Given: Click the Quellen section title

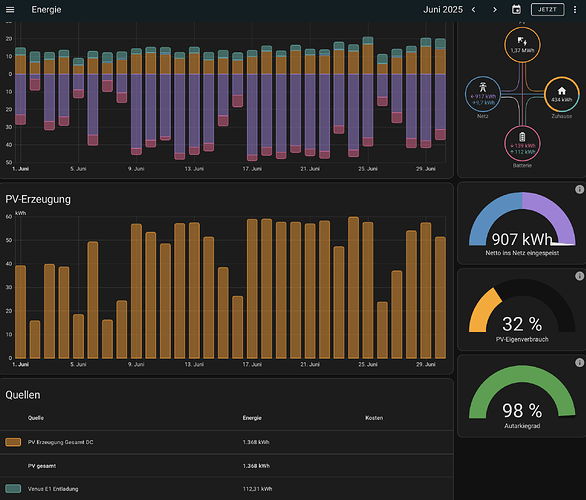Looking at the screenshot, I should (23, 395).
